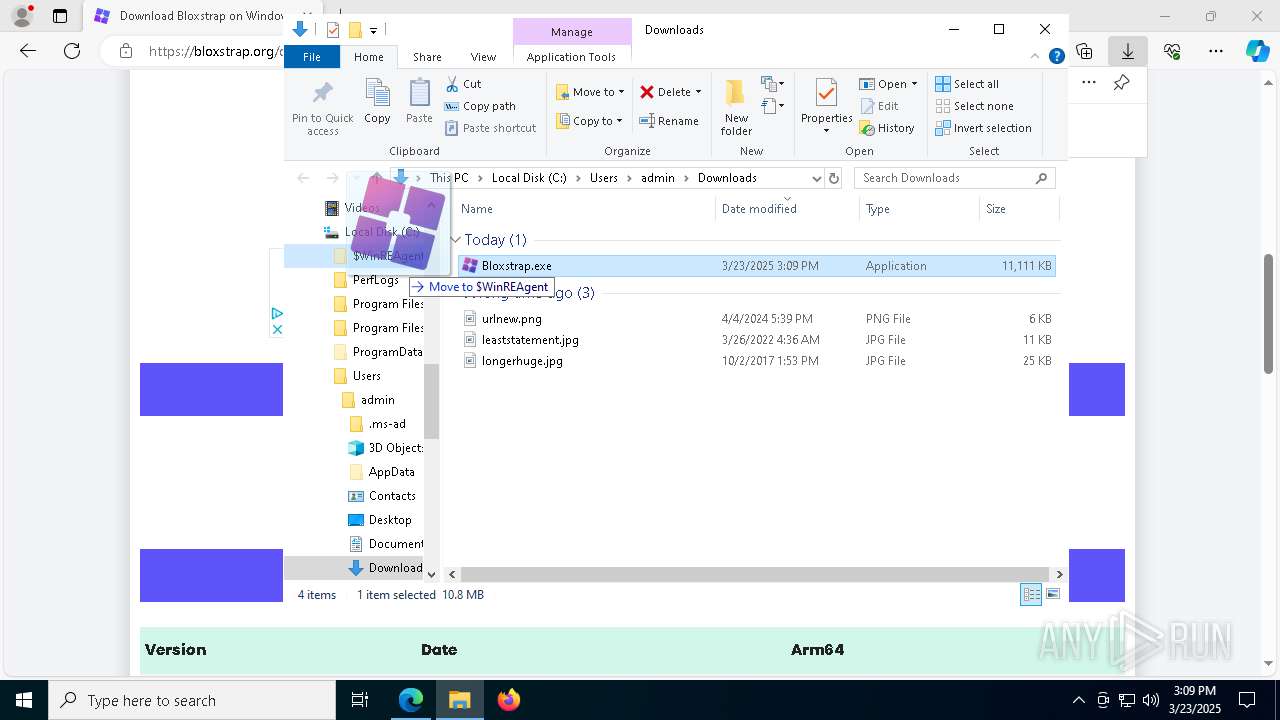
Task: Open Explorer Help icon
Action: [1056, 57]
